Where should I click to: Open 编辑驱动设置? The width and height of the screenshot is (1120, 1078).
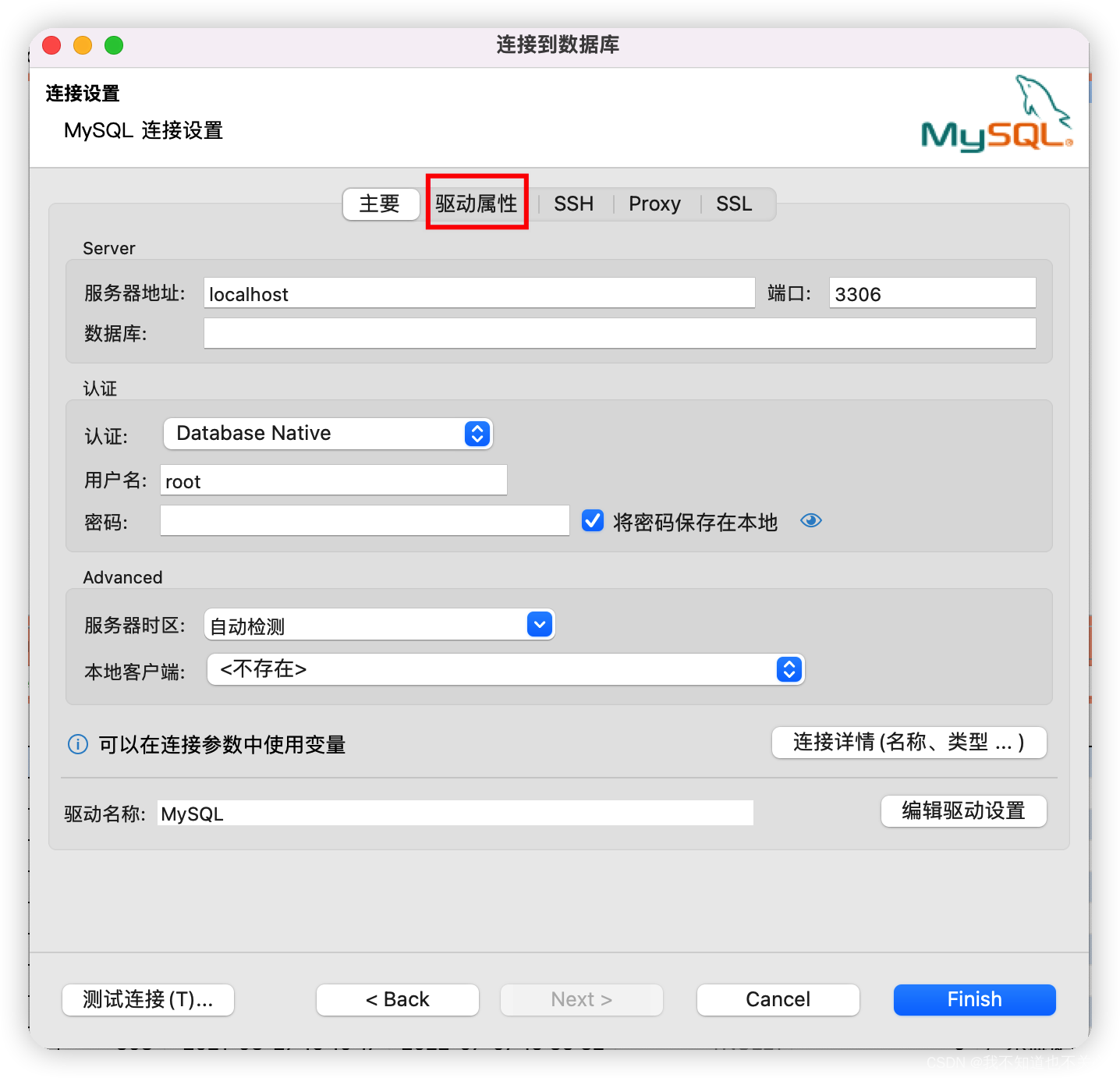tap(963, 811)
